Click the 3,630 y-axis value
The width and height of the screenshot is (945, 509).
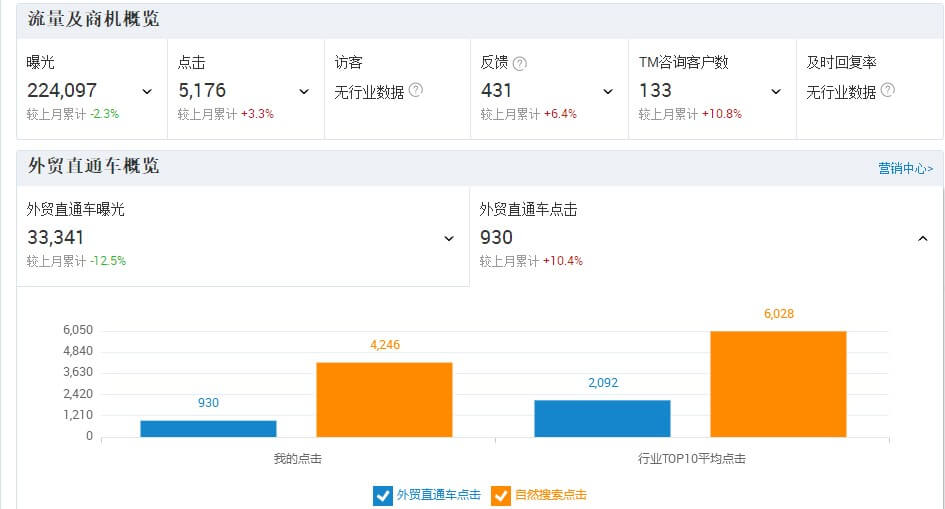78,372
